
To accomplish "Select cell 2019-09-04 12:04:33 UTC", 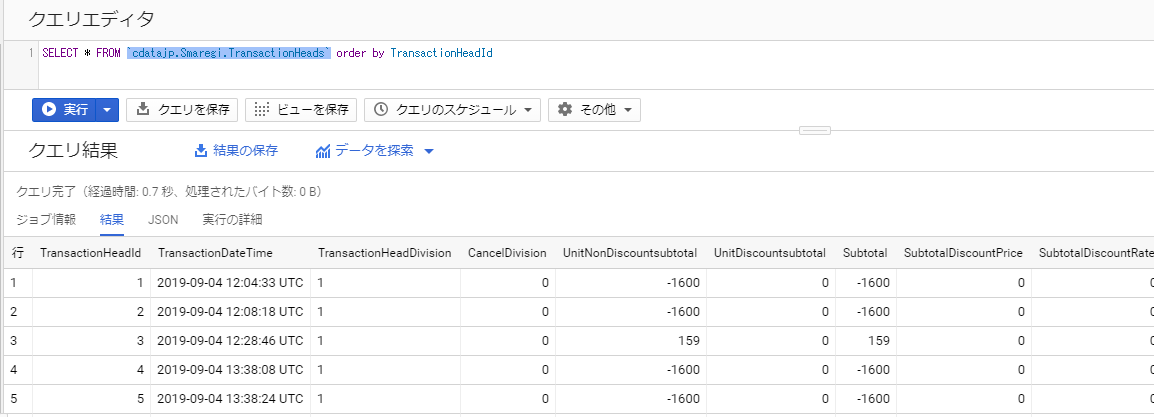I will pyautogui.click(x=230, y=282).
